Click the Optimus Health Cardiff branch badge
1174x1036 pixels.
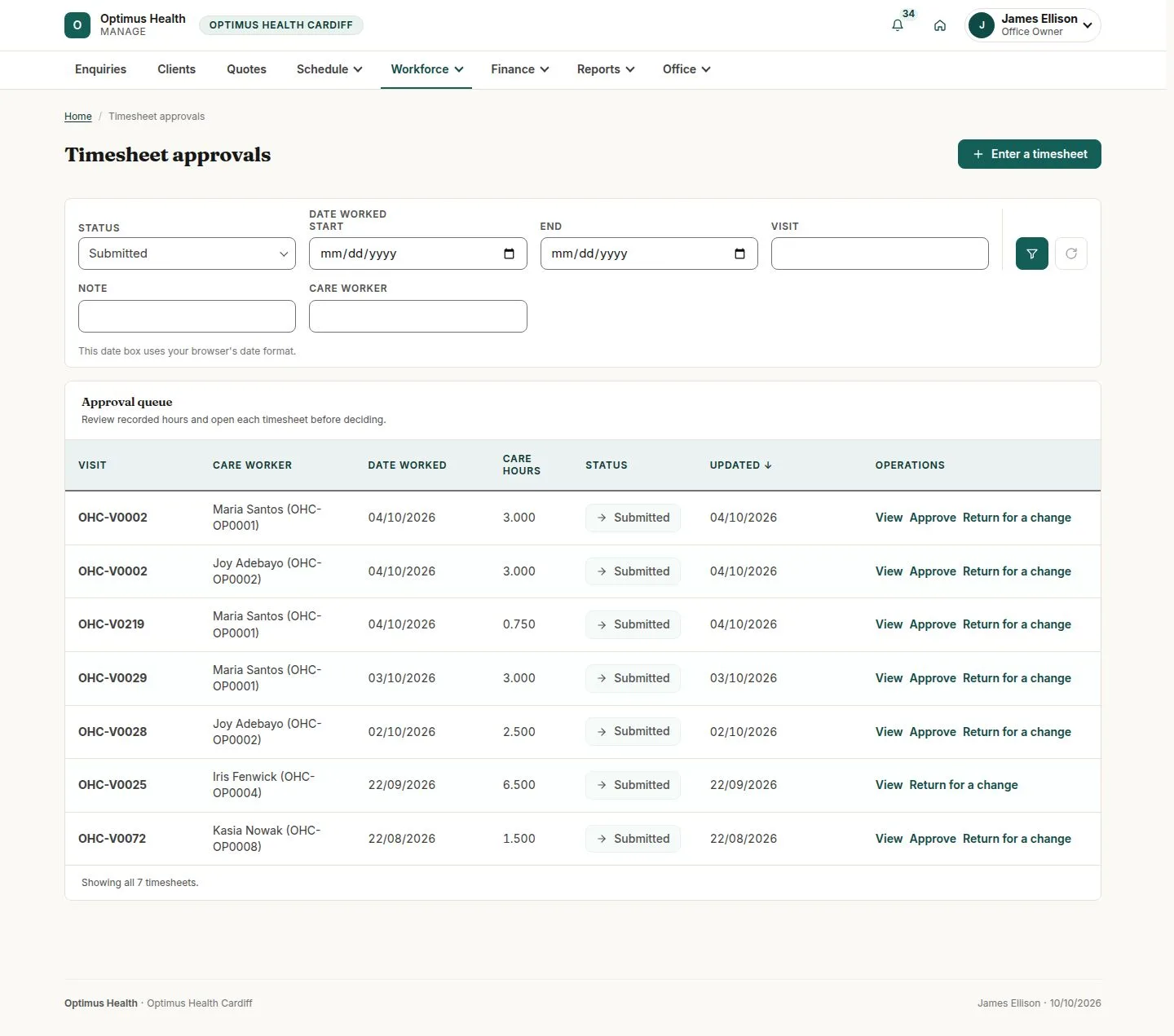[281, 25]
